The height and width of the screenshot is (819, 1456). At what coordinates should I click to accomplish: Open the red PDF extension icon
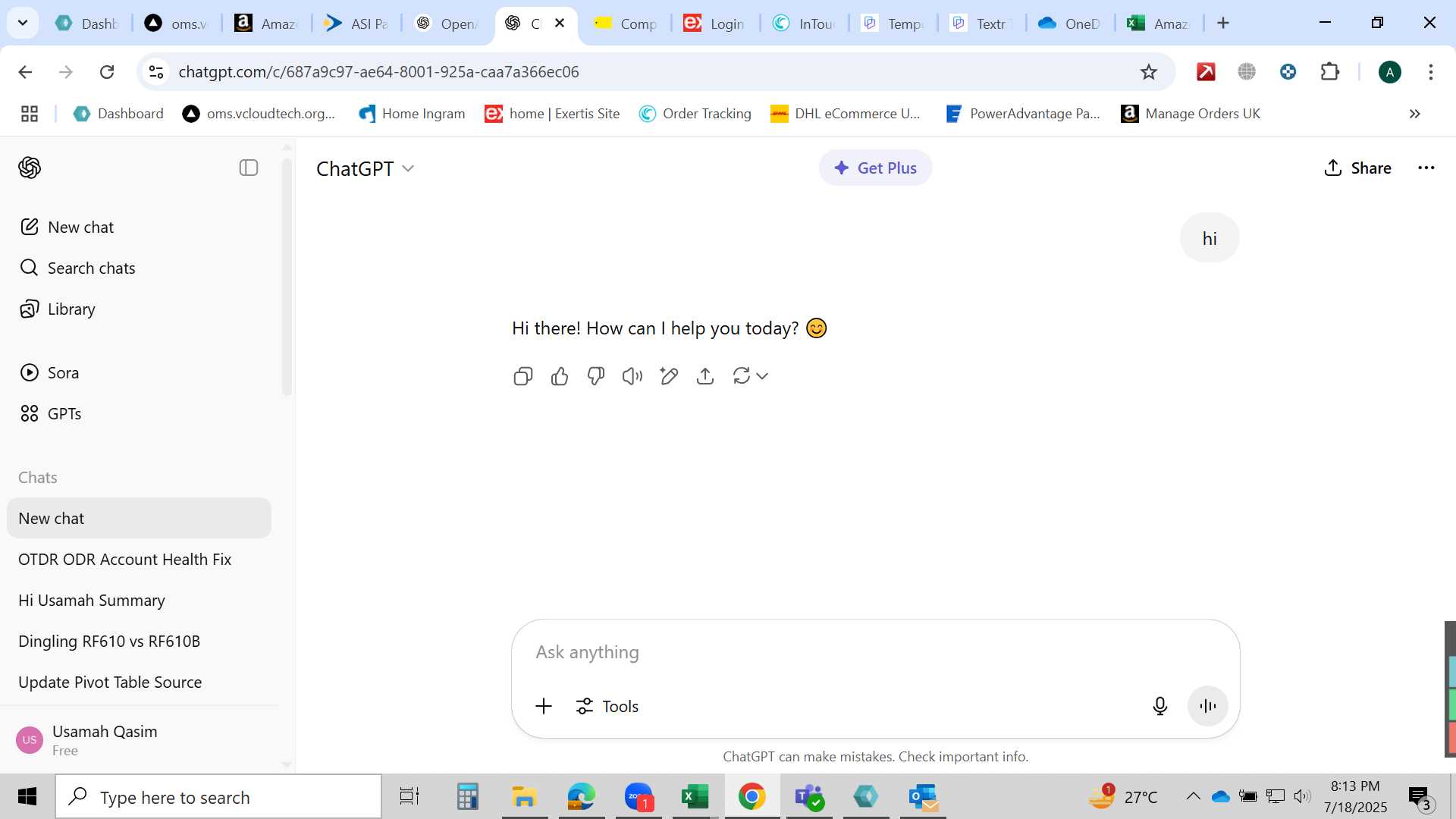pos(1206,72)
